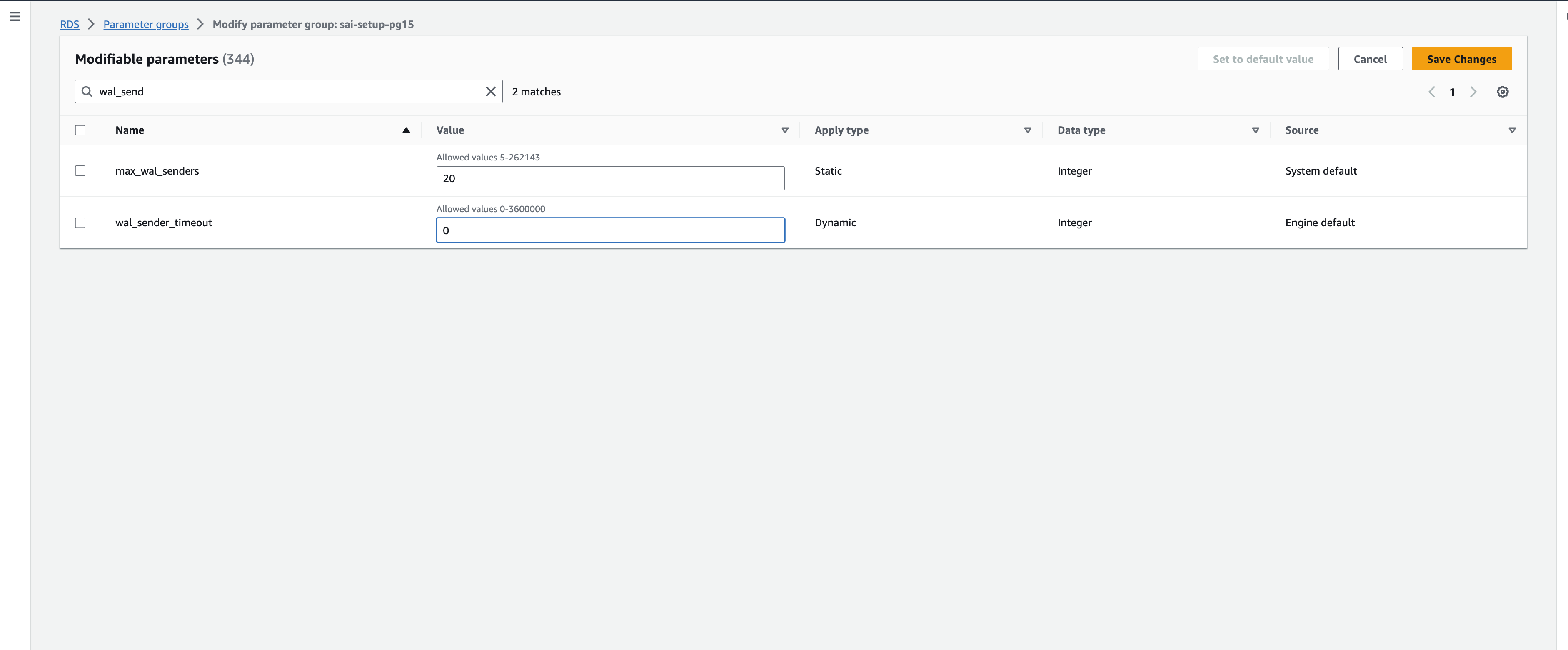Open the Apply type column filter dropdown

[1027, 130]
